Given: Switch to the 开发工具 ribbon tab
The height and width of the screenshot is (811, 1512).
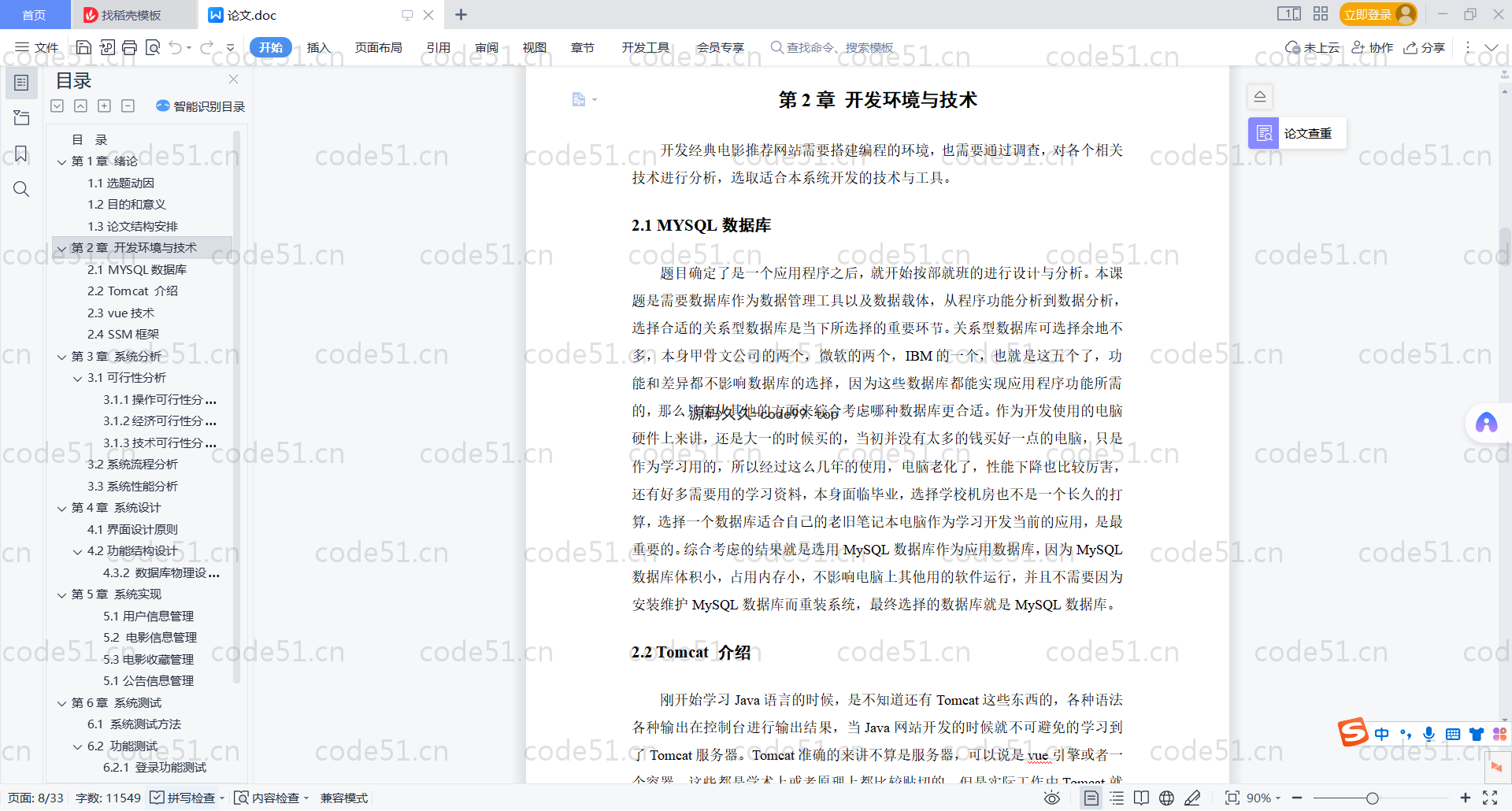Looking at the screenshot, I should 645,47.
